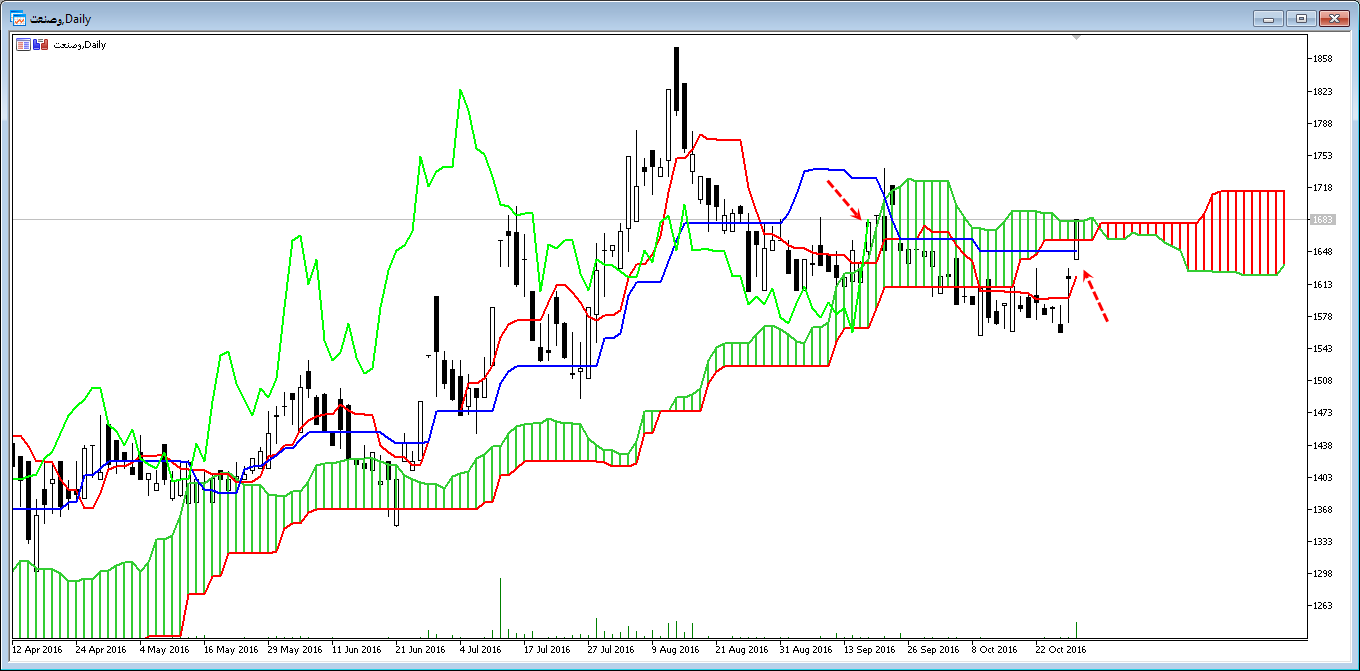Click the 22 Oct 2016 date label
Screen dimensions: 1360x671
[x=1061, y=649]
